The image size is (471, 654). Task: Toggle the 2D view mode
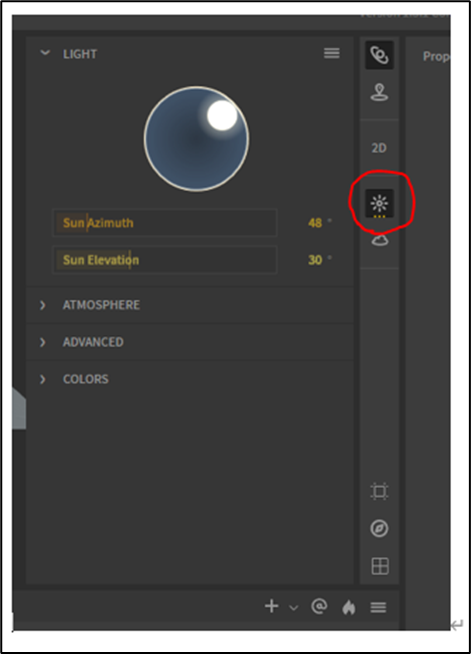[379, 148]
